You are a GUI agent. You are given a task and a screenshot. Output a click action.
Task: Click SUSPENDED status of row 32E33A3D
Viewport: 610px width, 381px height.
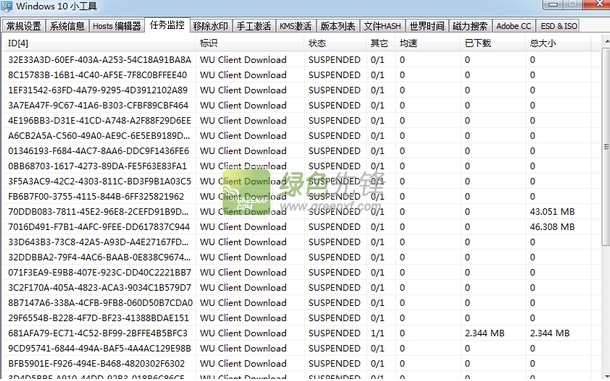(x=335, y=60)
